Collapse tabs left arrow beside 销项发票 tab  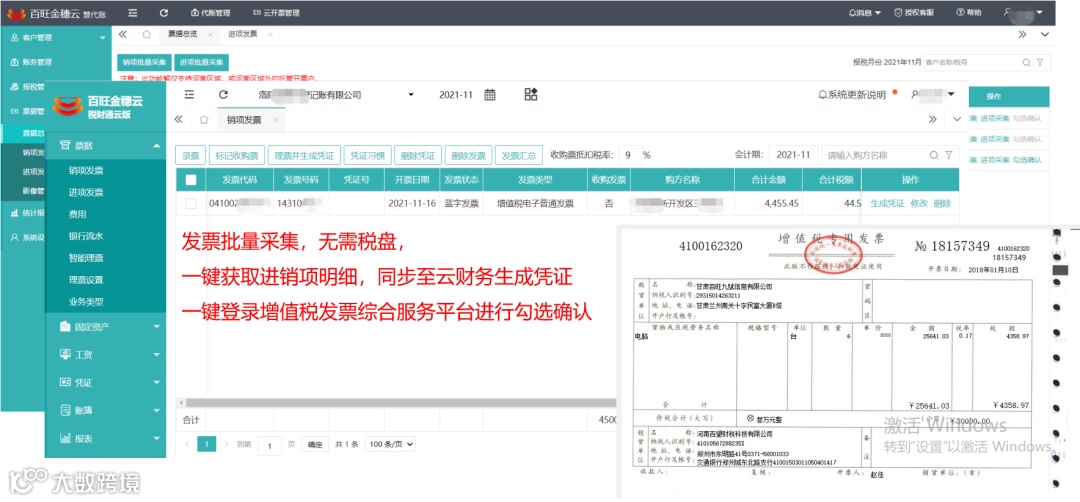(x=178, y=119)
